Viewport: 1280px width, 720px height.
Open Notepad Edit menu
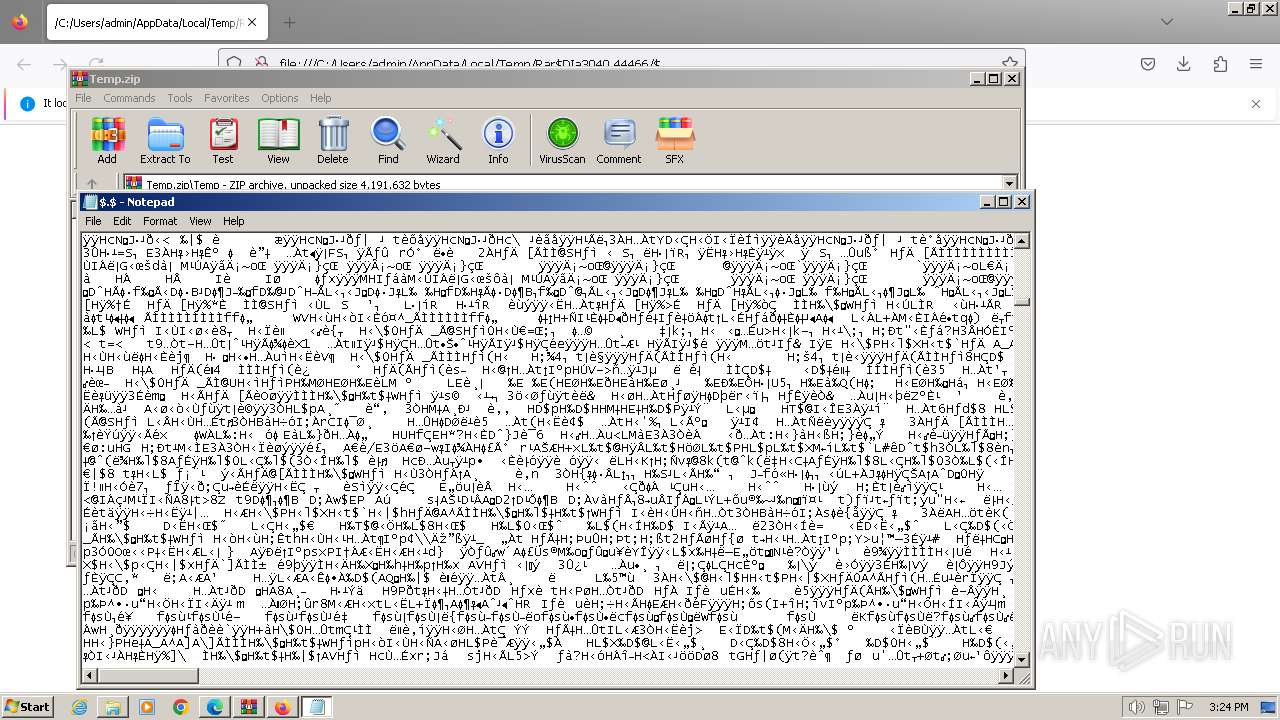(x=122, y=221)
